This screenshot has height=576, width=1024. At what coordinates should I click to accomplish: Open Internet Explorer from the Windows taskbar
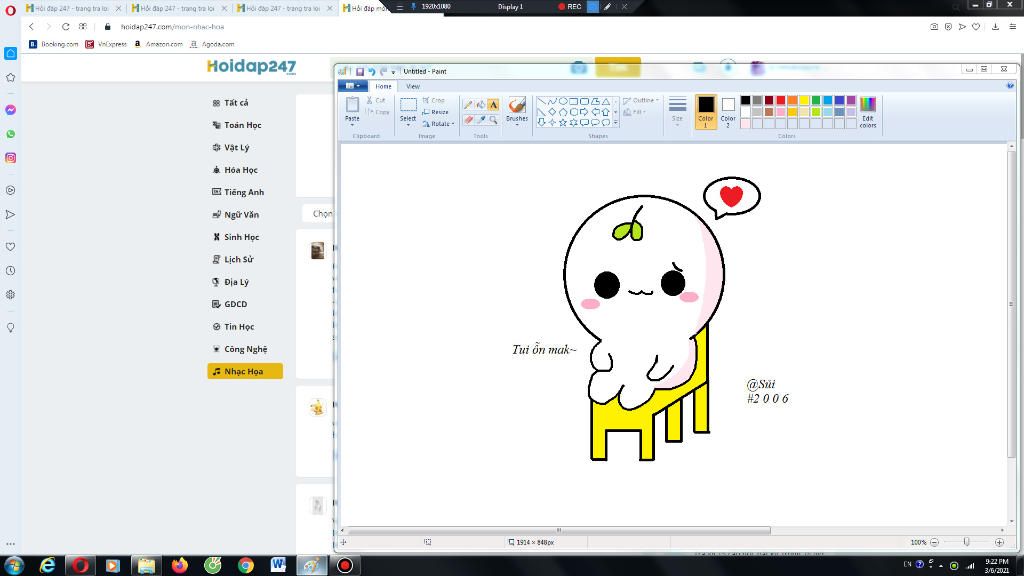(x=47, y=565)
